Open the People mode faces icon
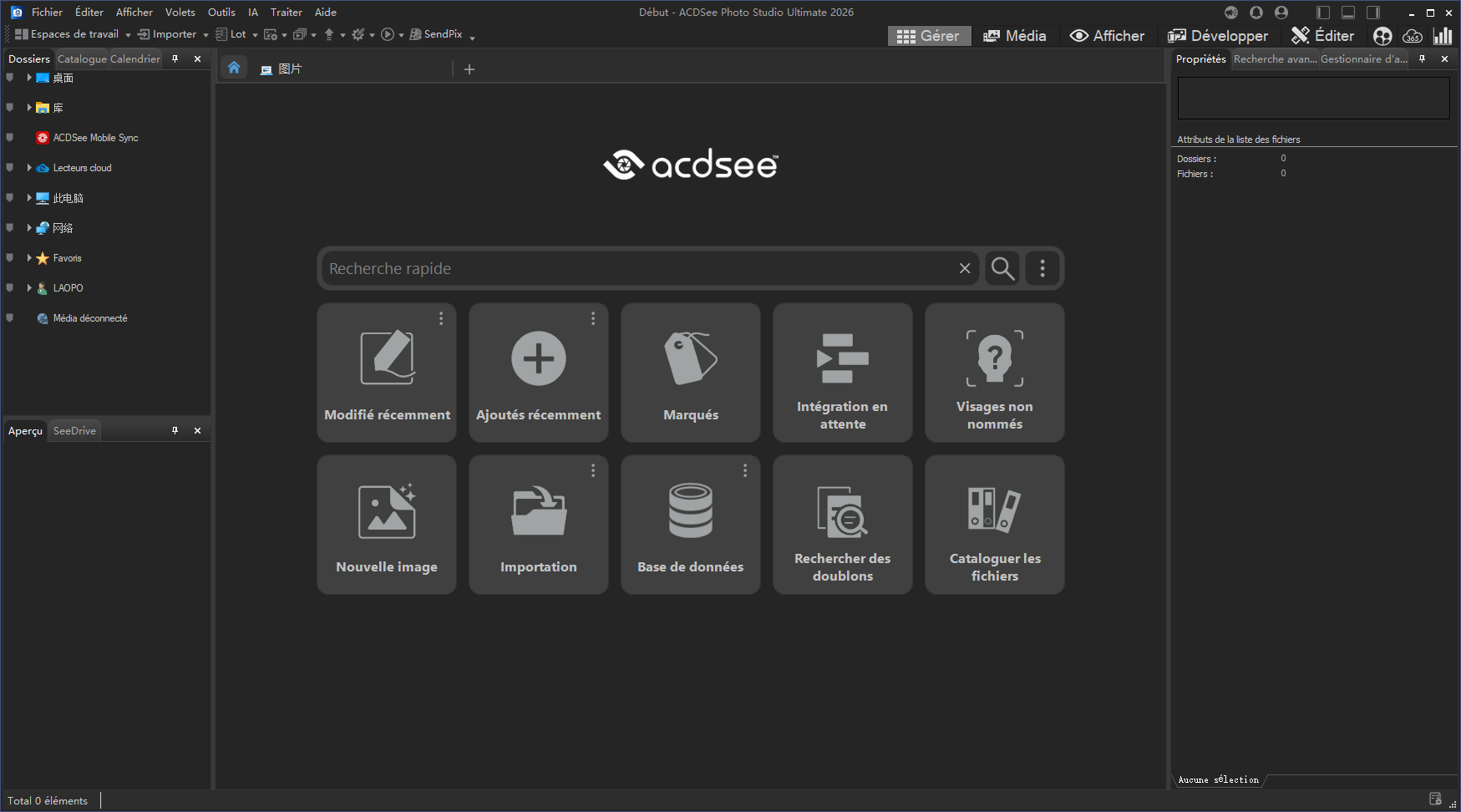Screen dimensions: 1461x812 tap(1382, 36)
